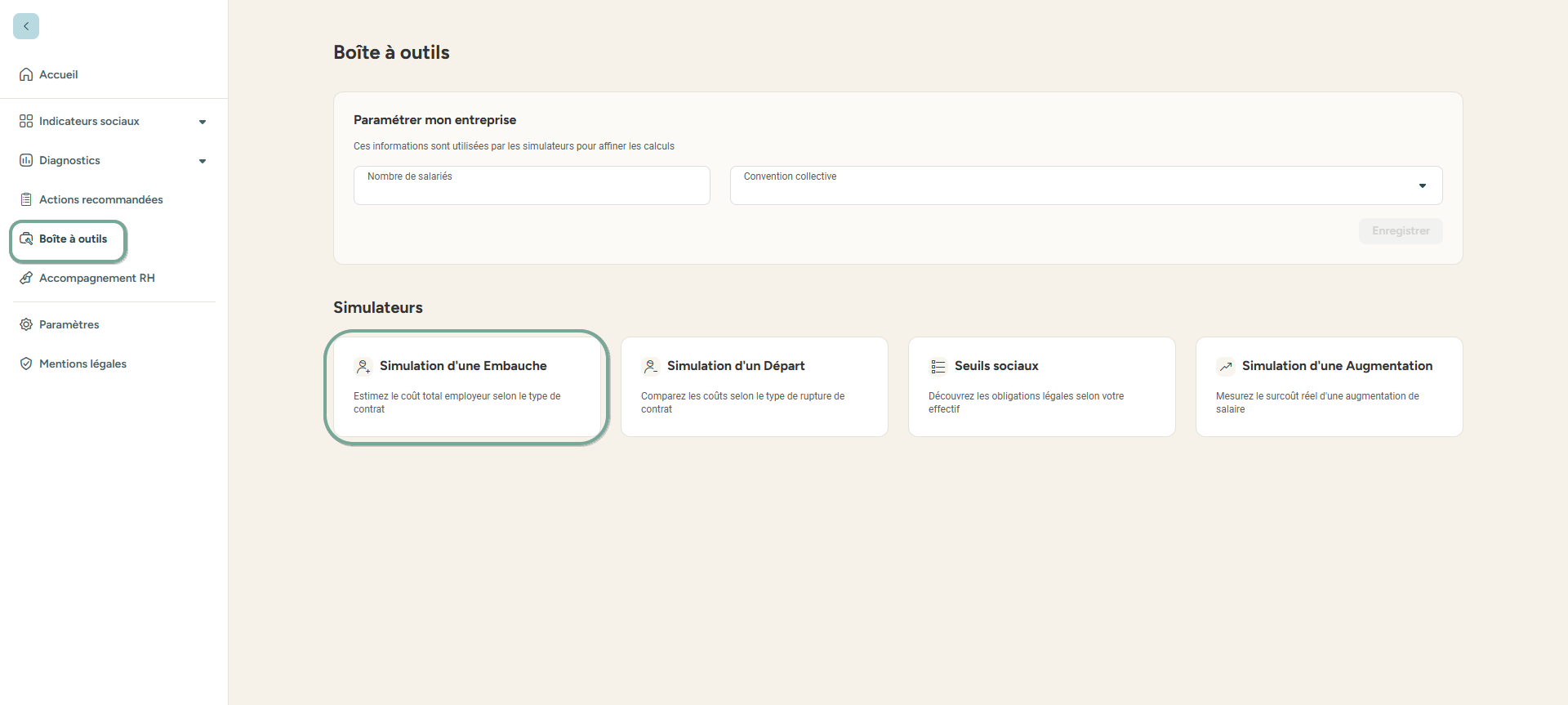
Task: Expand the Diagnostics submenu arrow
Action: [203, 161]
